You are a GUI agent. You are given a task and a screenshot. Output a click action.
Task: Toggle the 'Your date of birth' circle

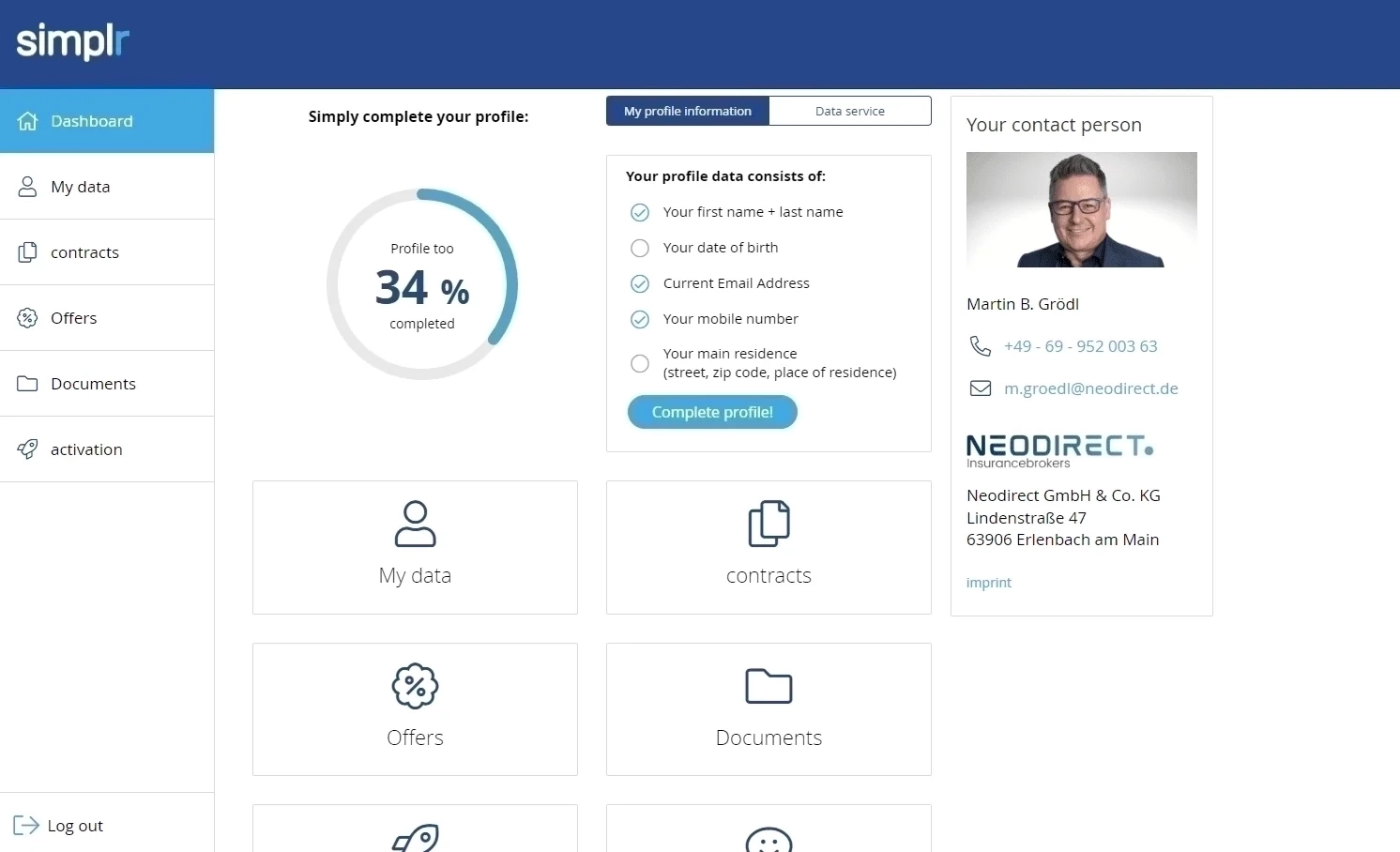coord(640,248)
